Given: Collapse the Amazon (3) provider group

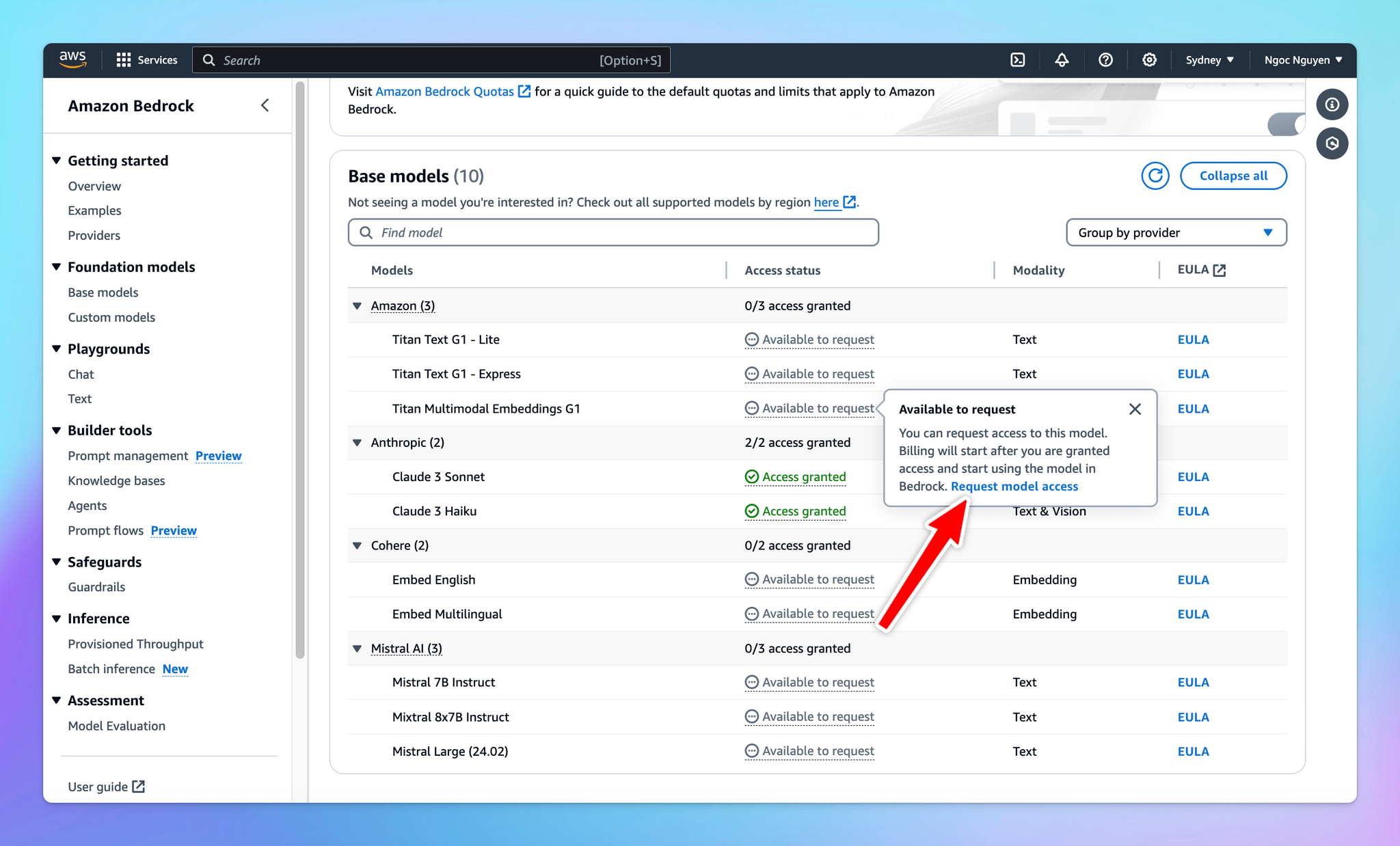Looking at the screenshot, I should point(357,306).
